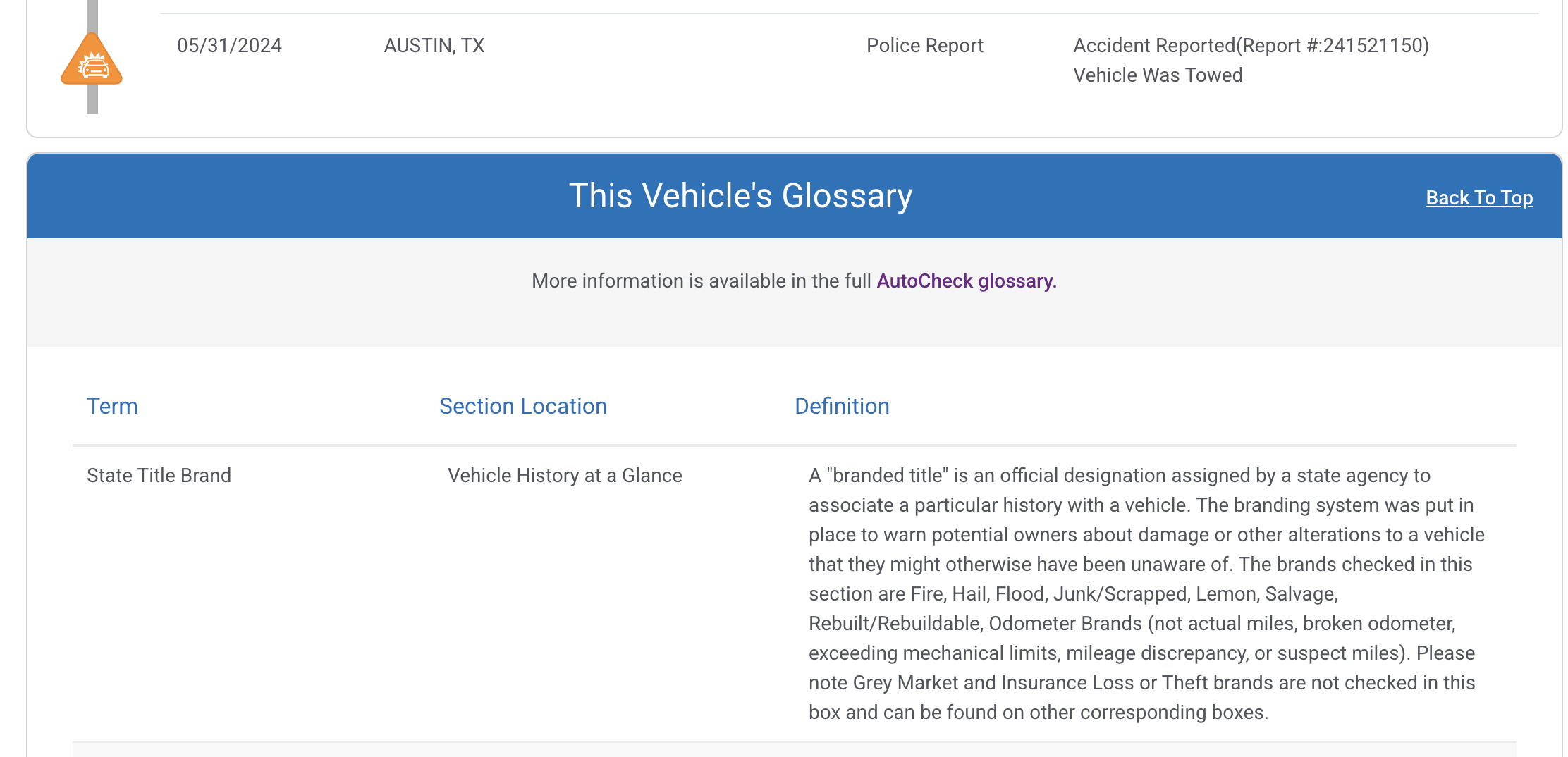Click the 05/31/2024 event date

229,46
